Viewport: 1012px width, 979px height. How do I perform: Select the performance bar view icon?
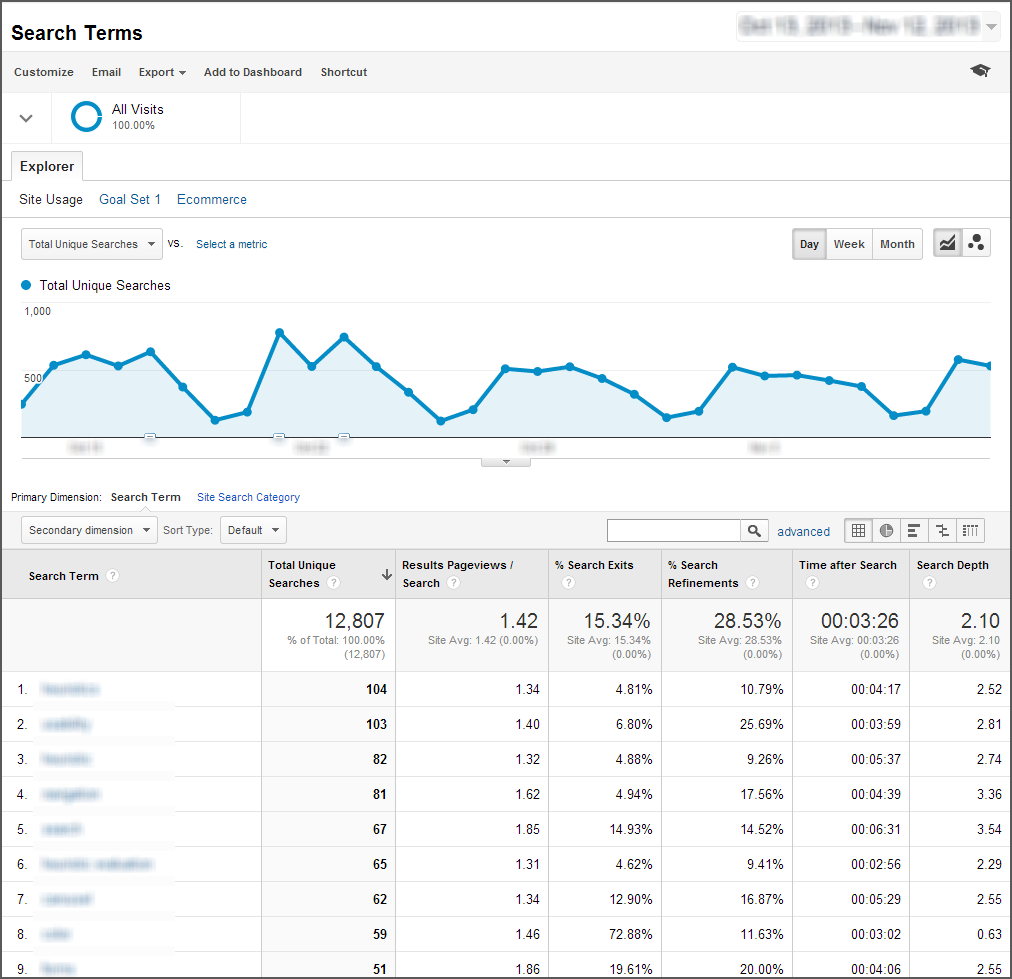coord(914,530)
